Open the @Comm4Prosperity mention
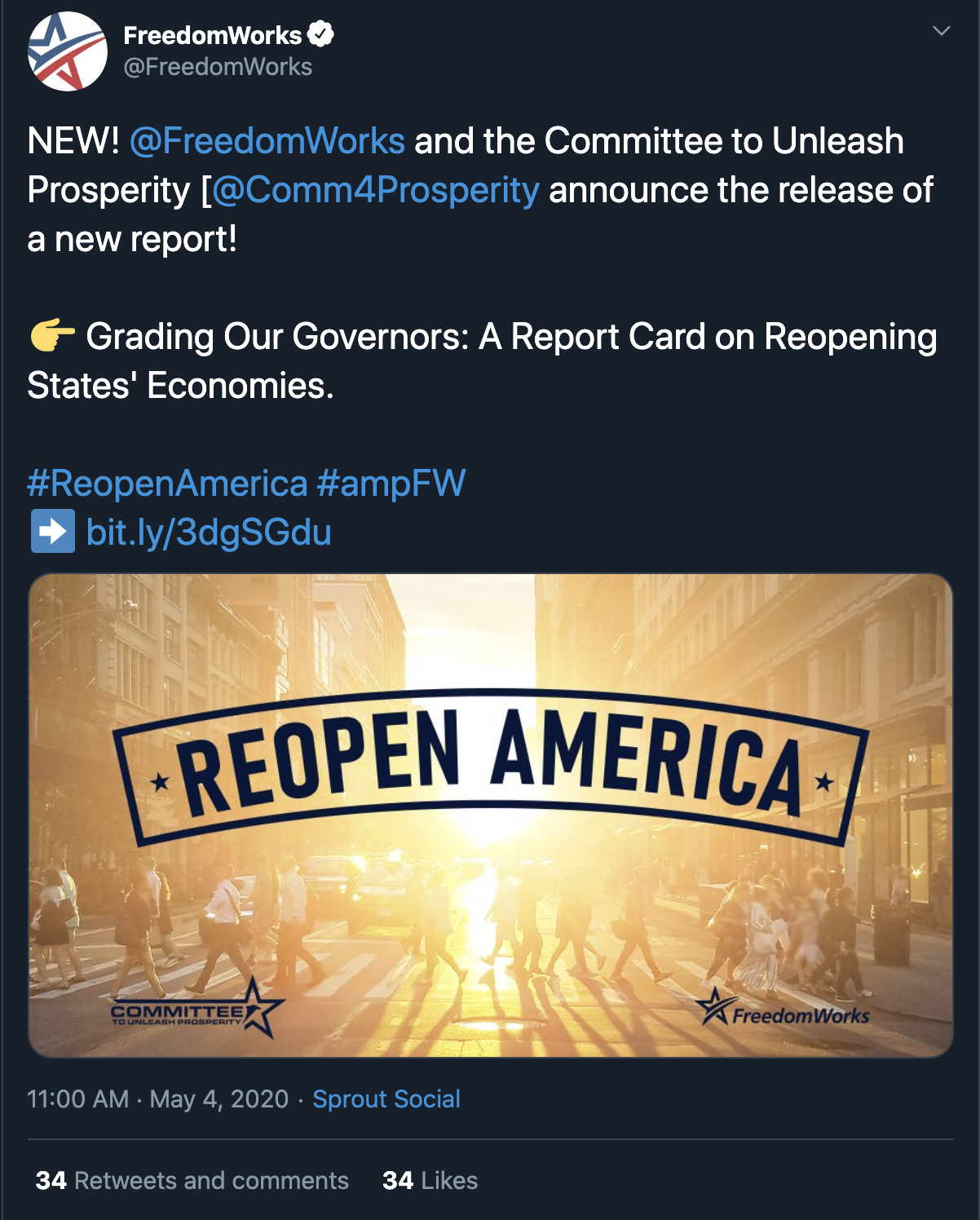Image resolution: width=980 pixels, height=1220 pixels. tap(375, 190)
